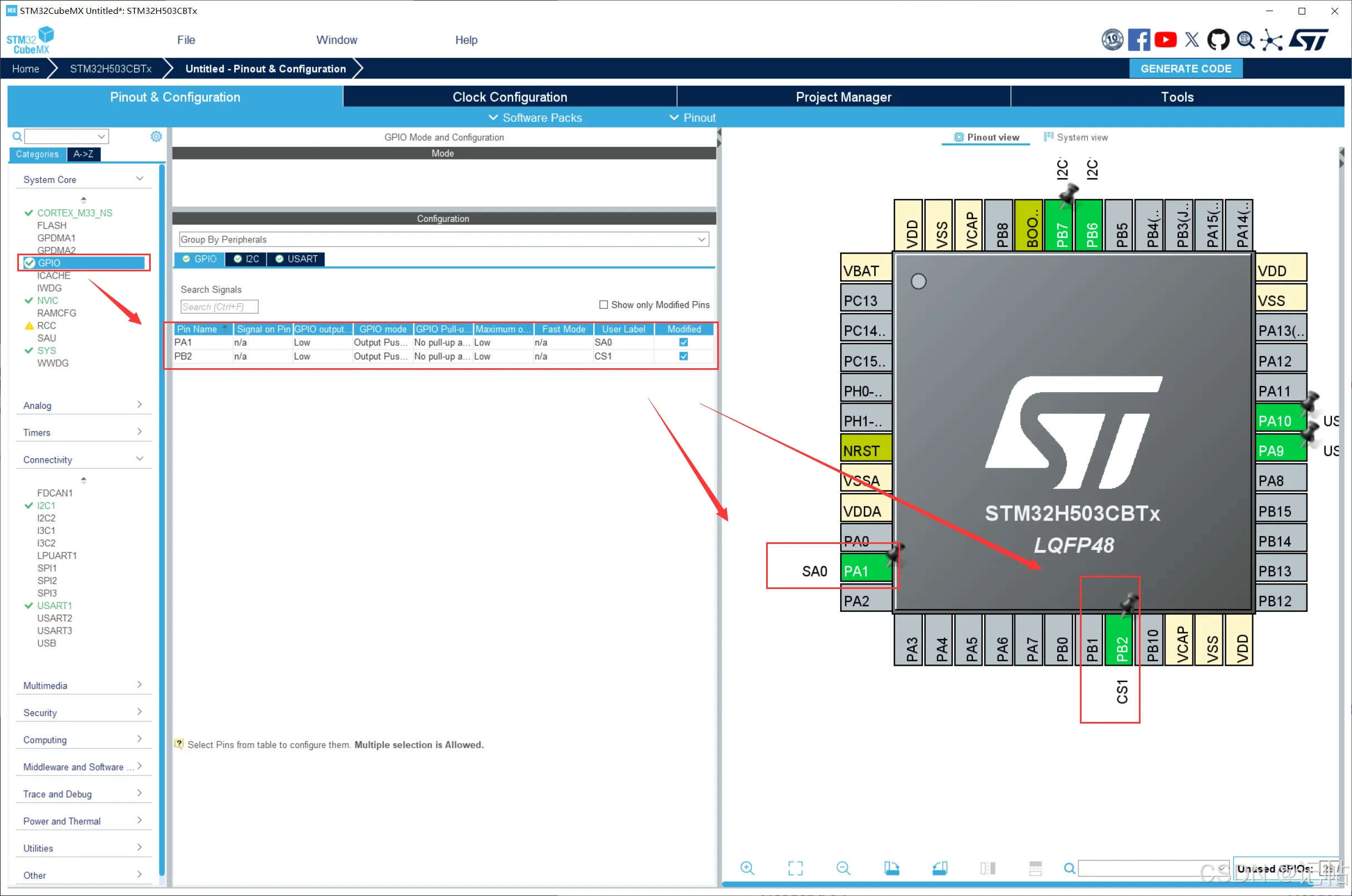1352x896 pixels.
Task: Click the left panel vertical scrollbar
Action: (162, 520)
